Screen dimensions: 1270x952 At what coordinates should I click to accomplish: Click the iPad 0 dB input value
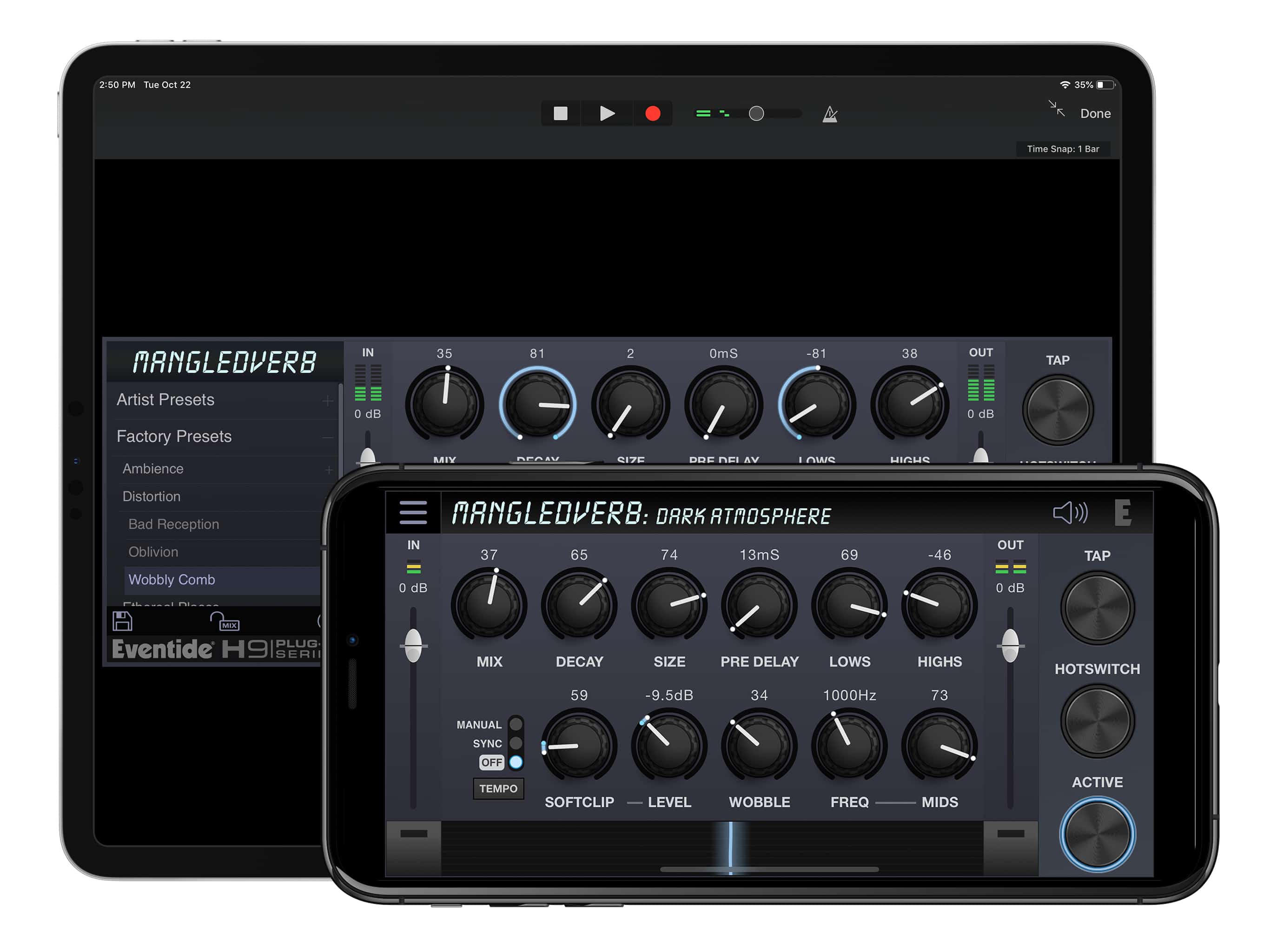367,414
